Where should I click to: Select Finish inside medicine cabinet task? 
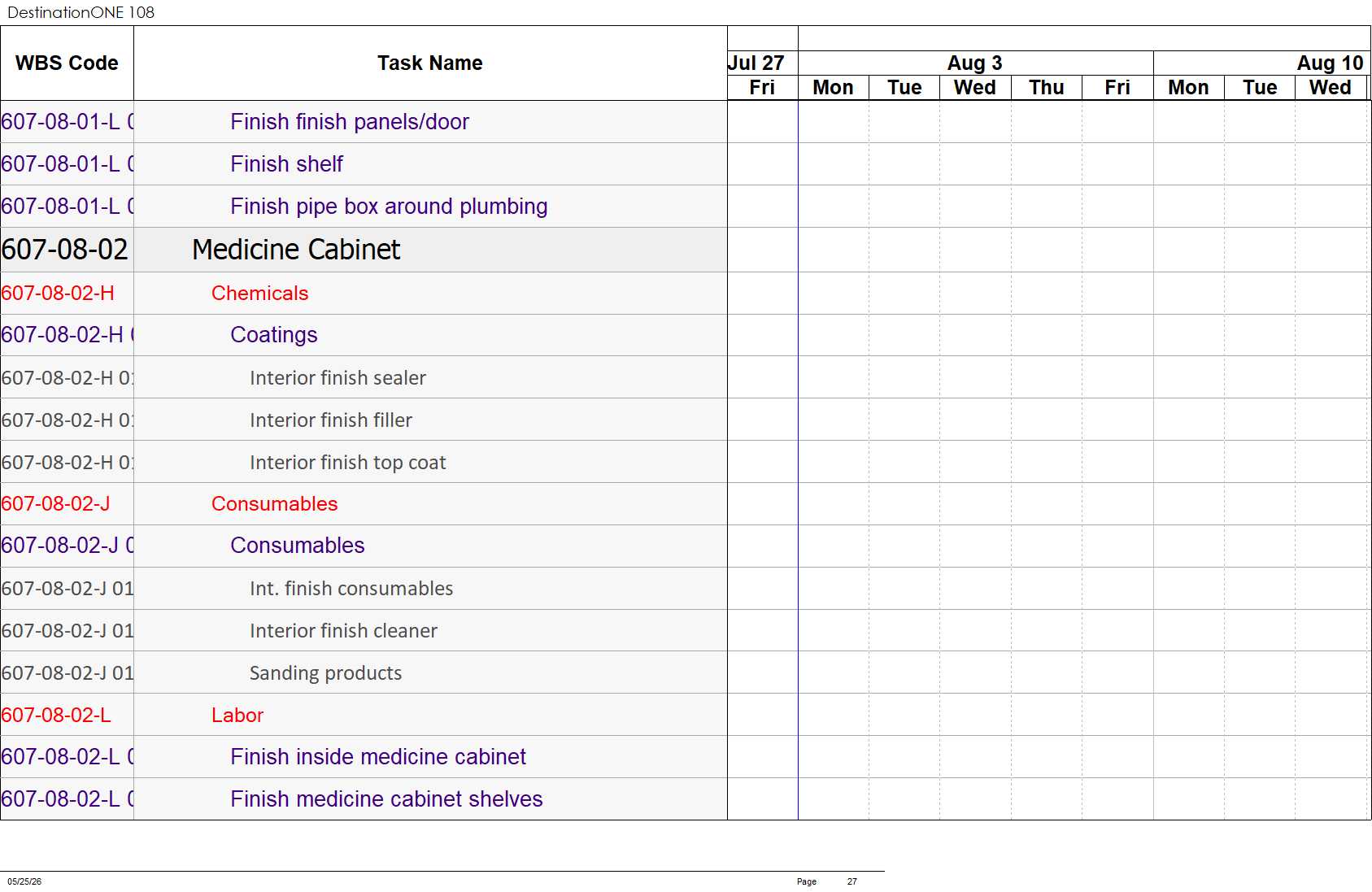point(378,757)
